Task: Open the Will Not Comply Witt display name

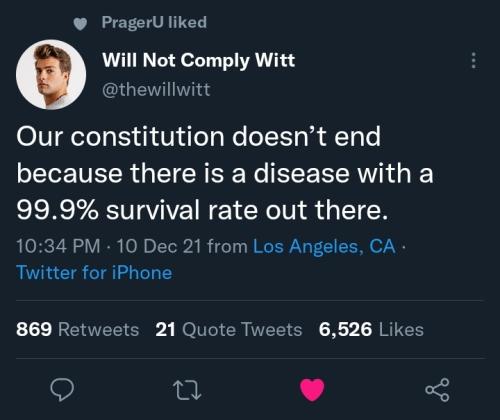Action: pyautogui.click(x=199, y=60)
